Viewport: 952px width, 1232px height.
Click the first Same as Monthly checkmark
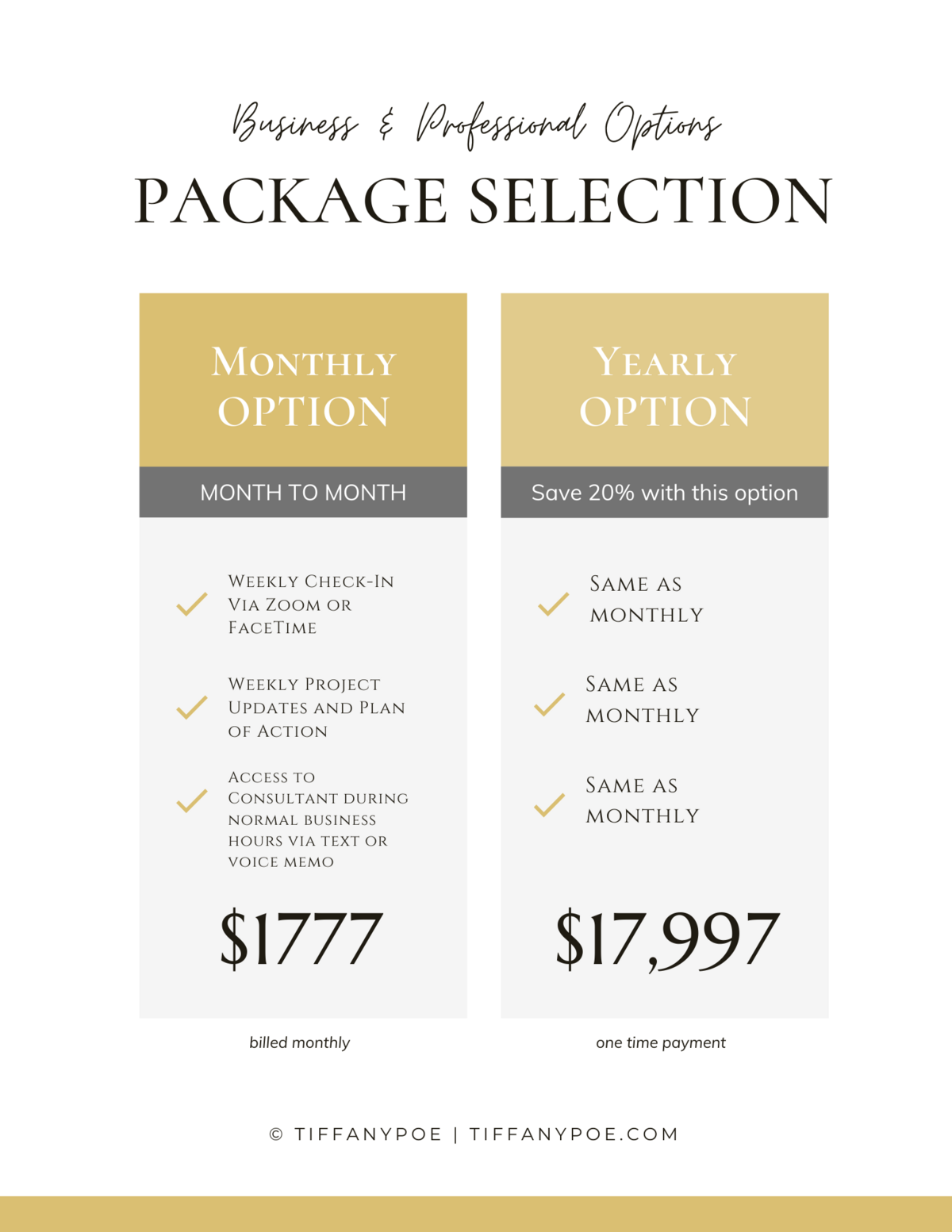point(553,604)
